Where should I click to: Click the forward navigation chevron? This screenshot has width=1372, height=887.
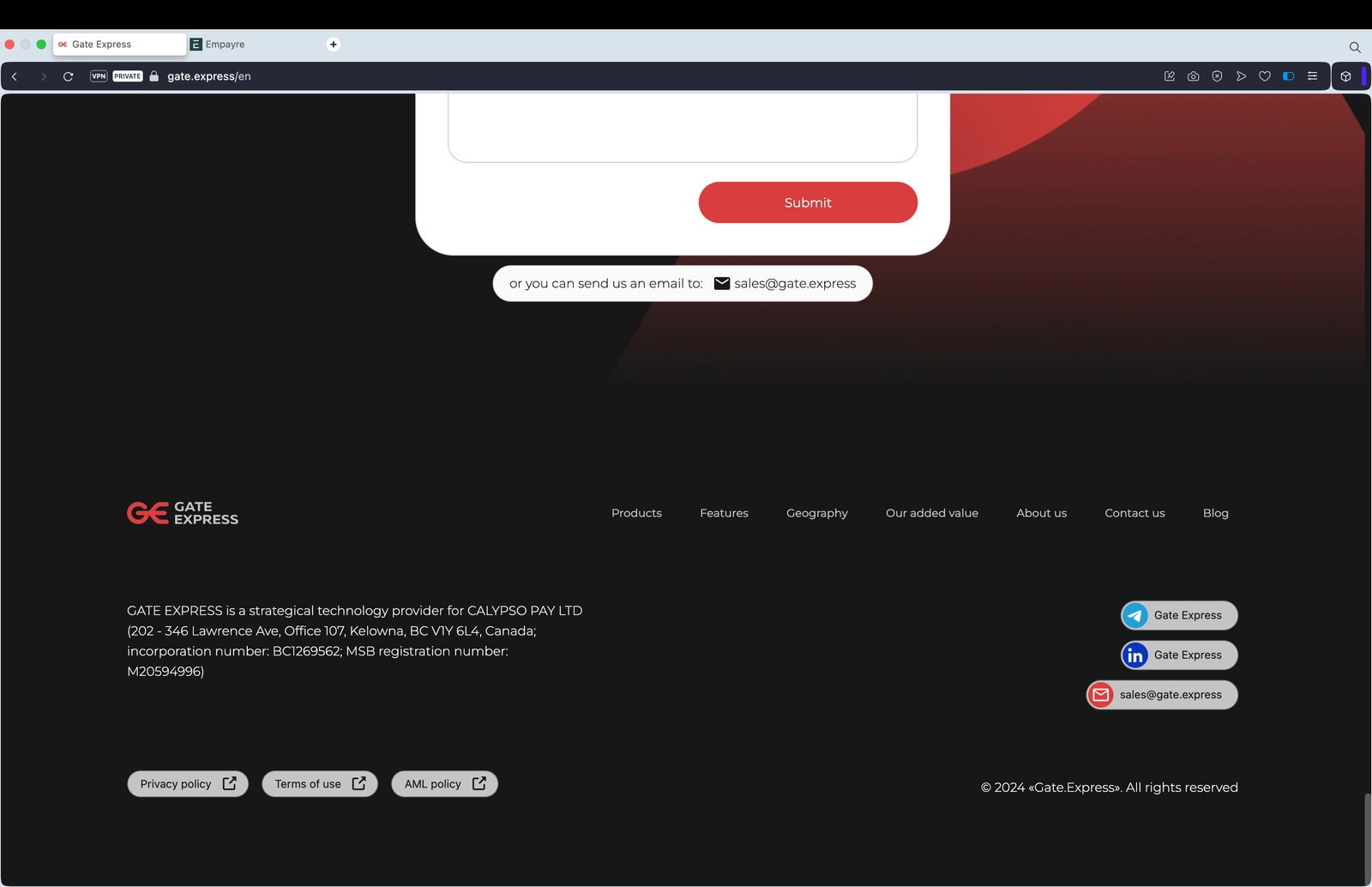click(x=43, y=75)
